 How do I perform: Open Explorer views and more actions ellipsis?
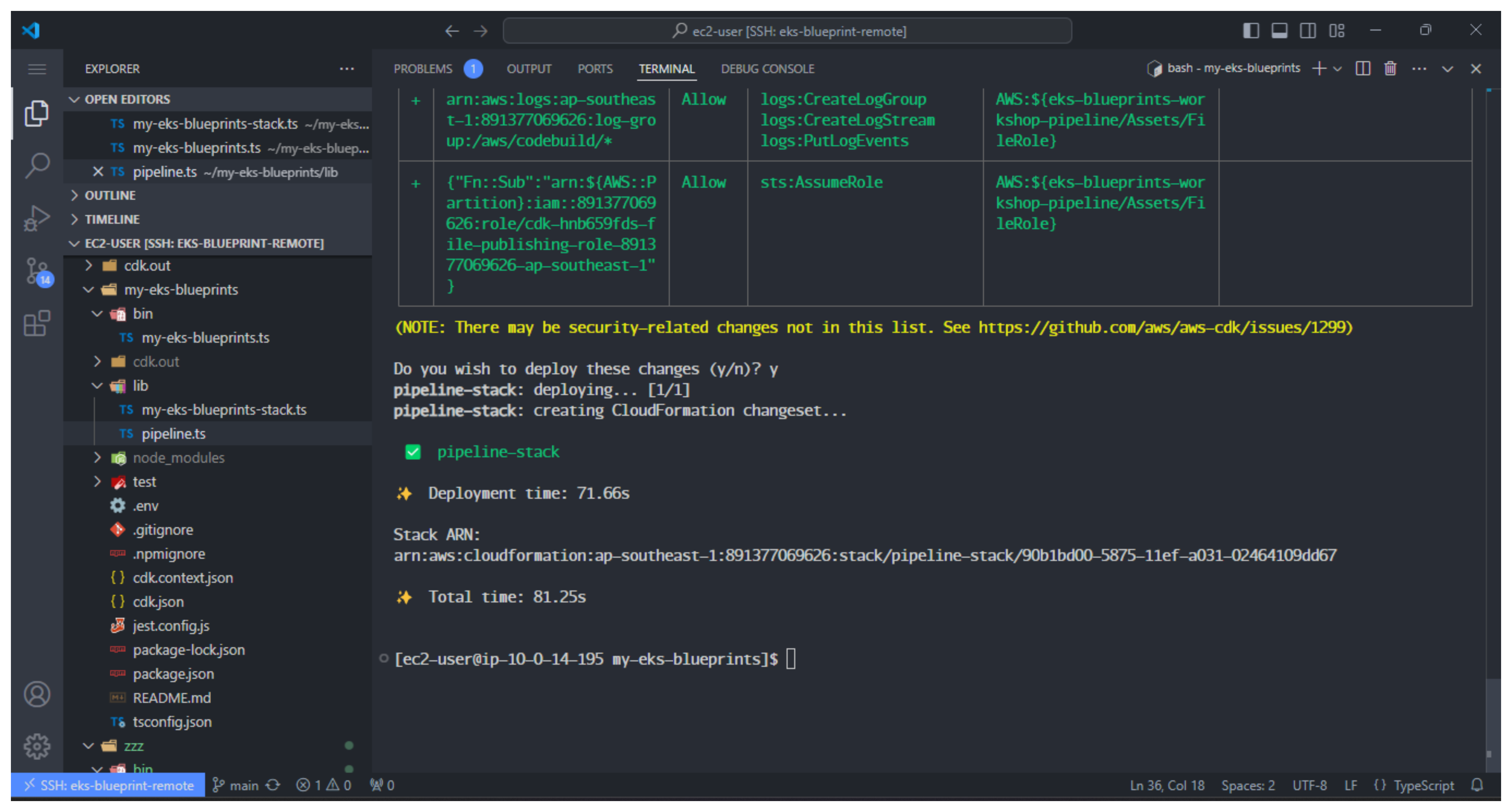coord(347,69)
